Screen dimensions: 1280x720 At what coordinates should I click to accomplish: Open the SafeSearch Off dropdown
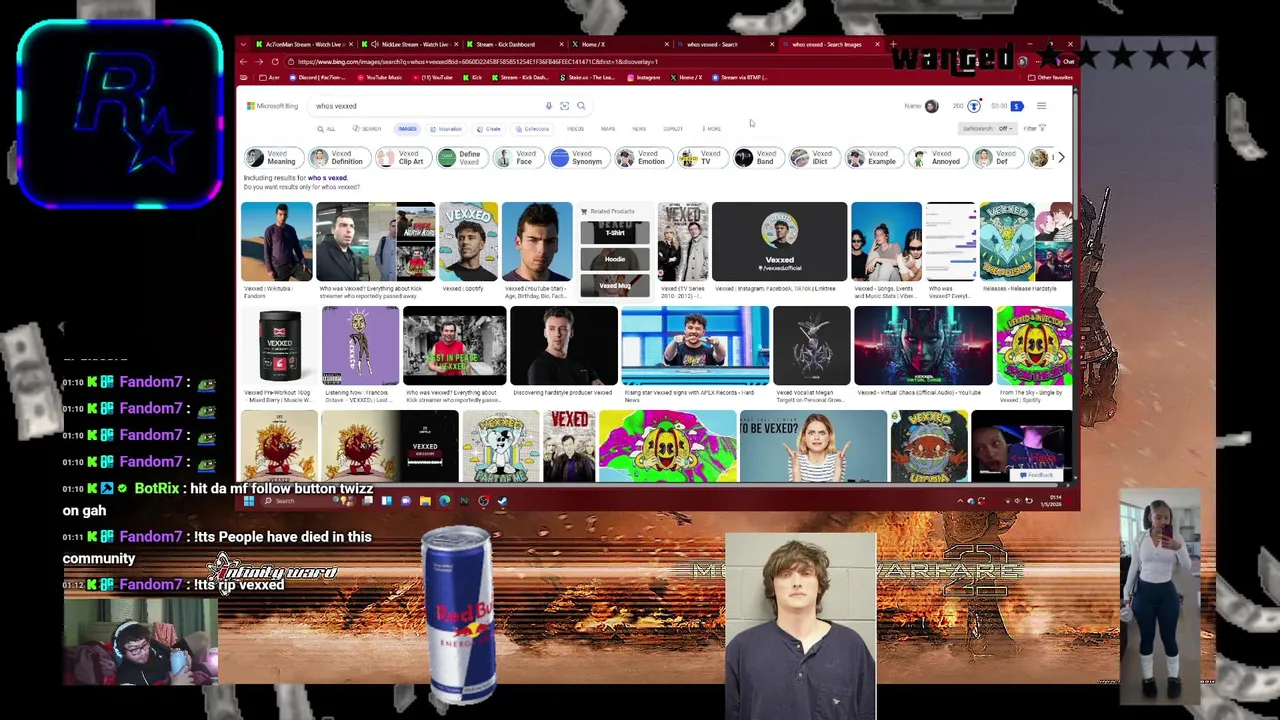coord(987,129)
